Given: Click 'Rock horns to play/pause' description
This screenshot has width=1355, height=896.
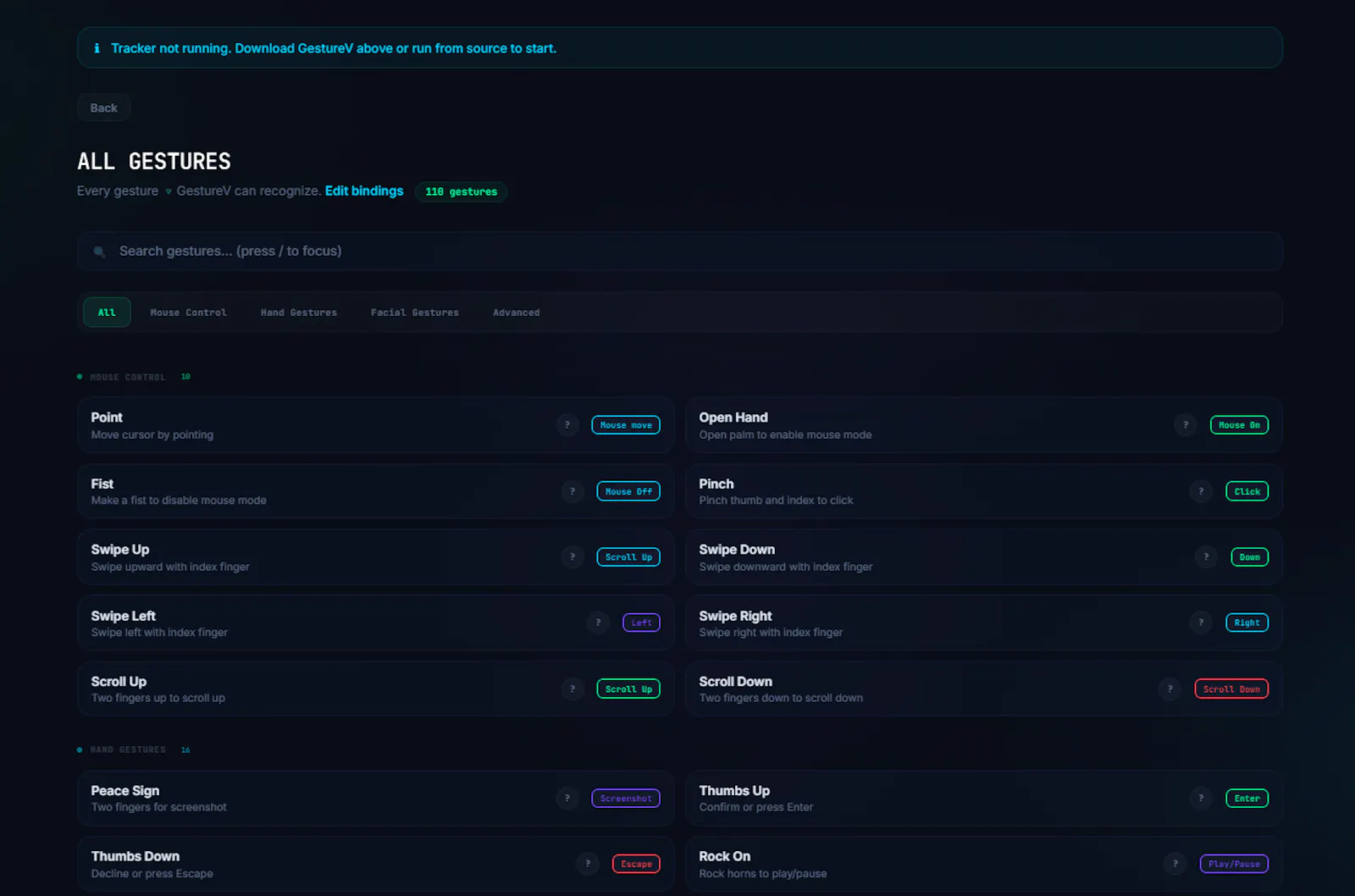Looking at the screenshot, I should [x=763, y=873].
